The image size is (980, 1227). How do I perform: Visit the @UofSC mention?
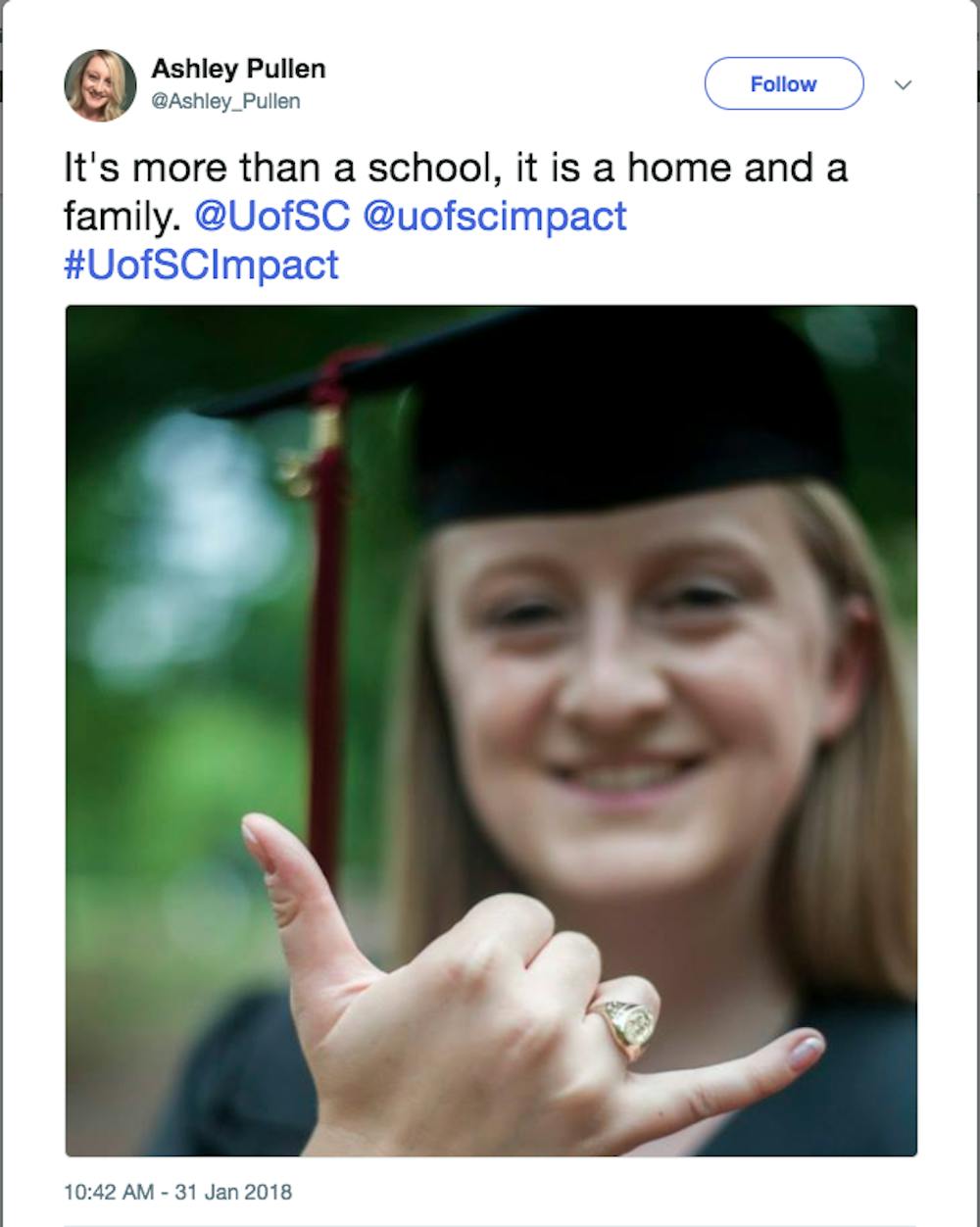click(271, 217)
